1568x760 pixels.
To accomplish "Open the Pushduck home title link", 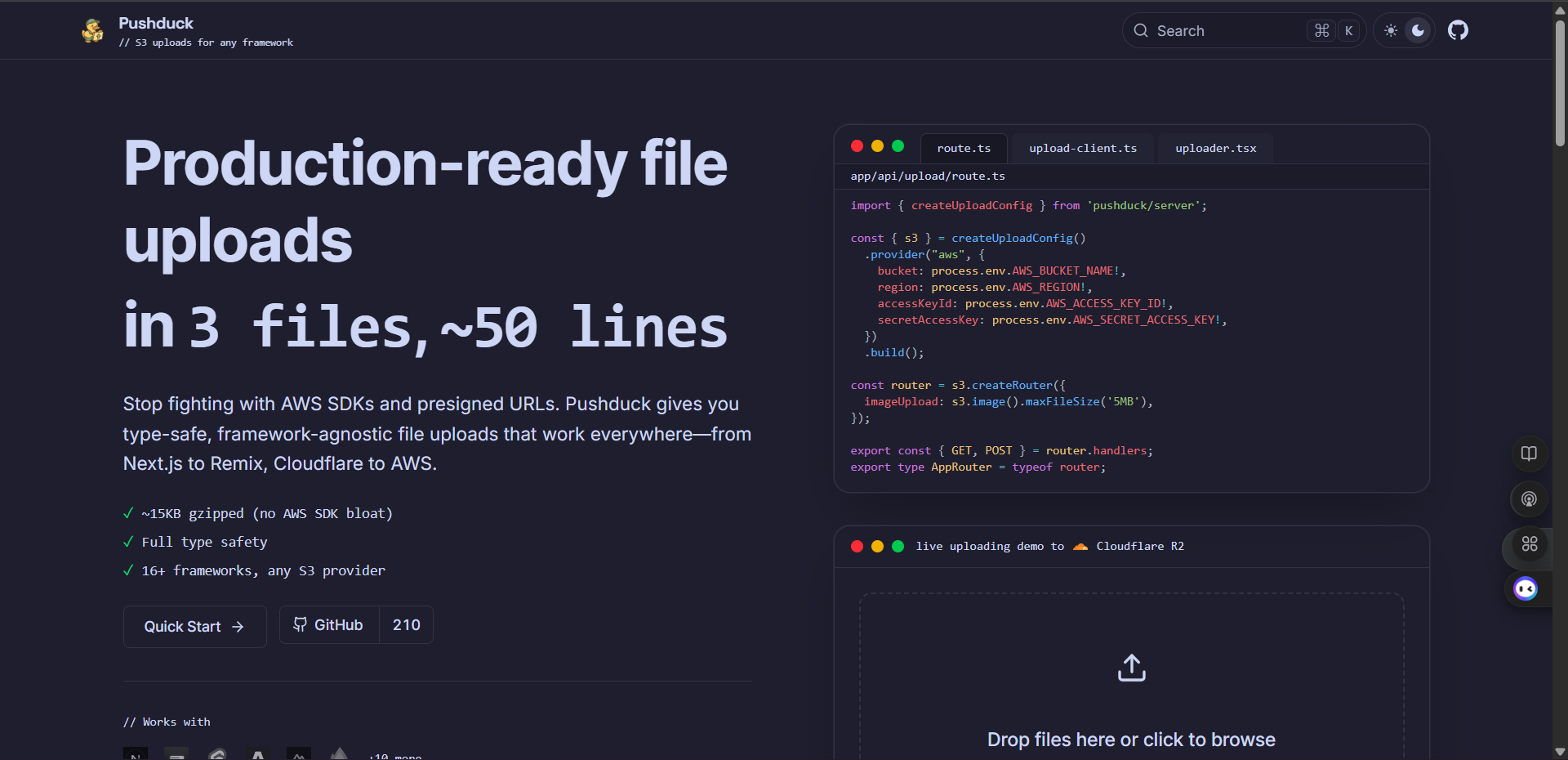I will click(x=156, y=23).
